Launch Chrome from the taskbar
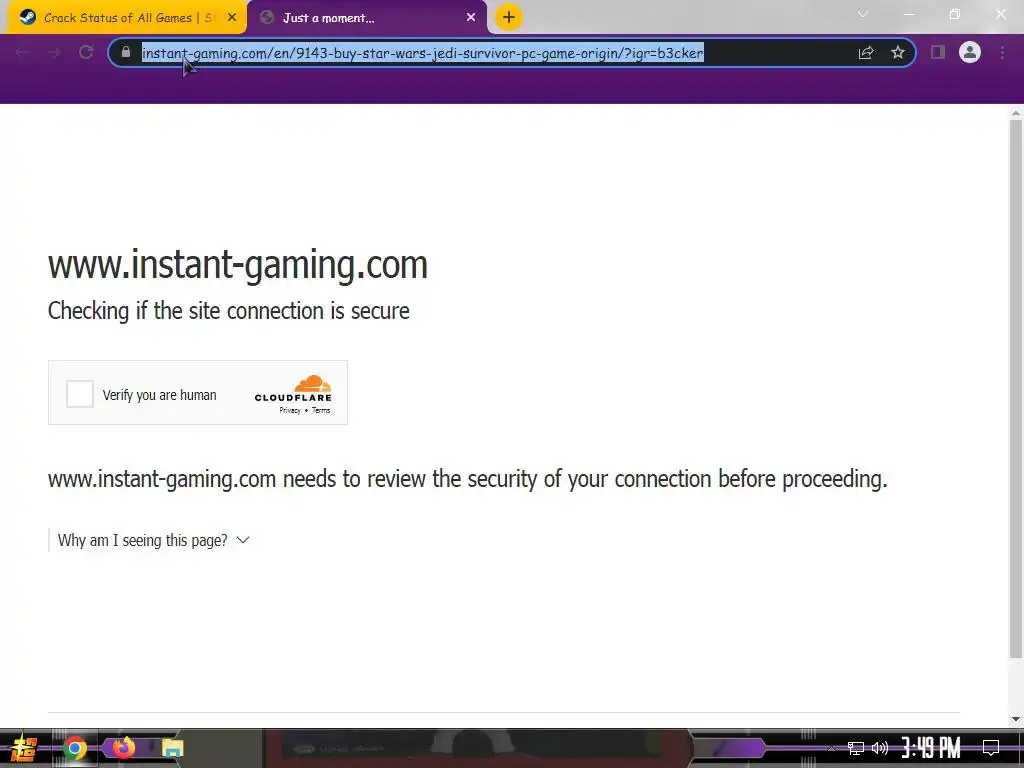The image size is (1024, 768). click(x=74, y=748)
